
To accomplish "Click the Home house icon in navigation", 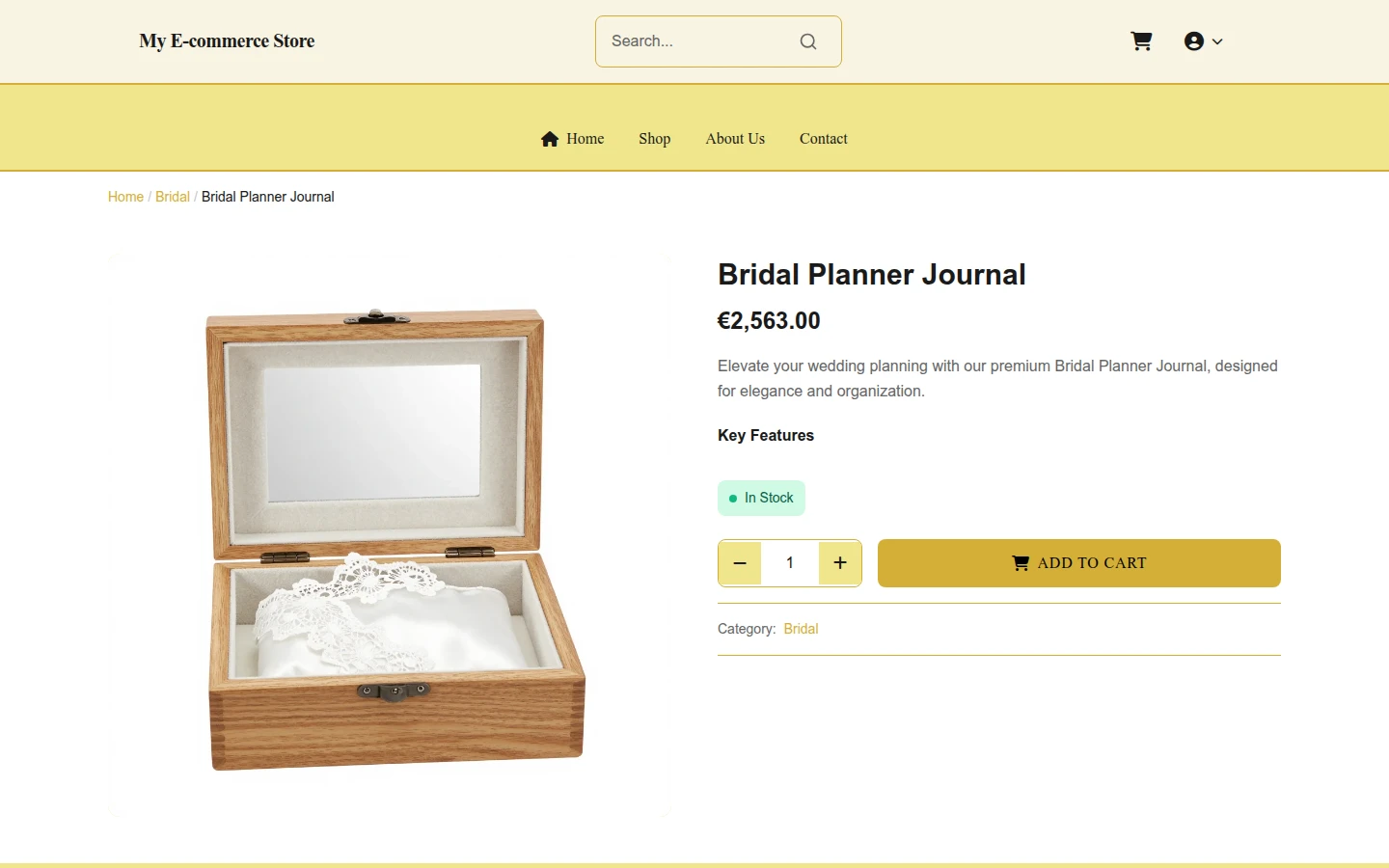I will coord(550,139).
